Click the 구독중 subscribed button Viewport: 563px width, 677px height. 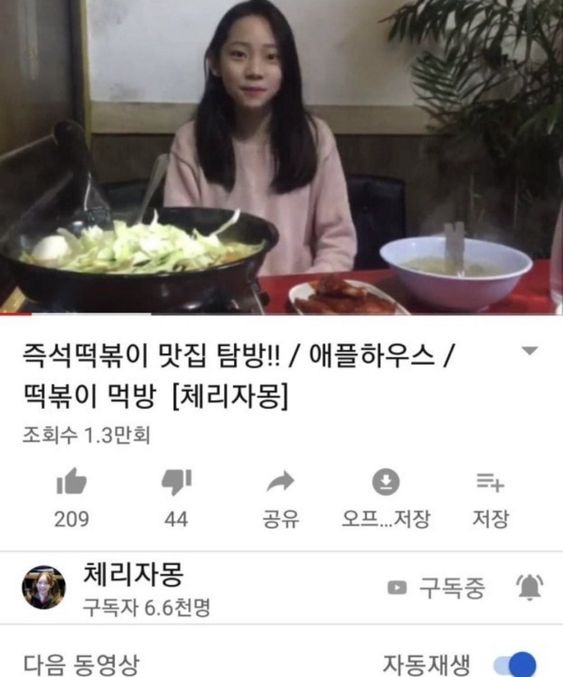pos(436,588)
